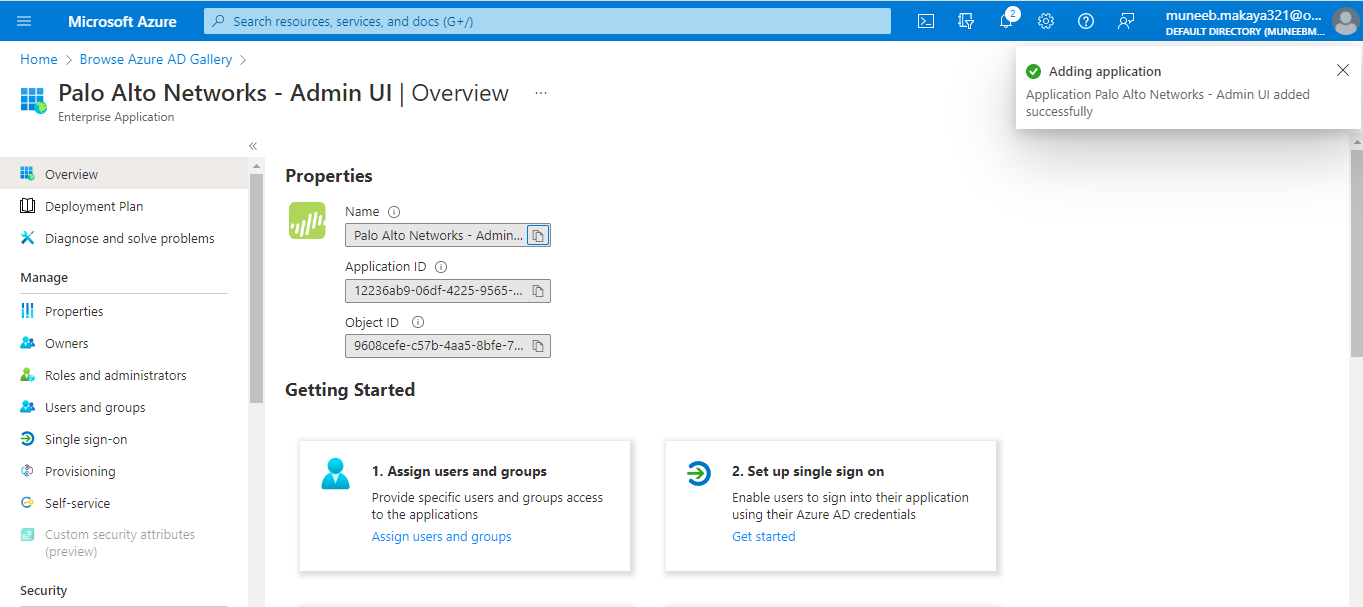1363x607 pixels.
Task: Copy the Object ID to clipboard
Action: [x=538, y=345]
